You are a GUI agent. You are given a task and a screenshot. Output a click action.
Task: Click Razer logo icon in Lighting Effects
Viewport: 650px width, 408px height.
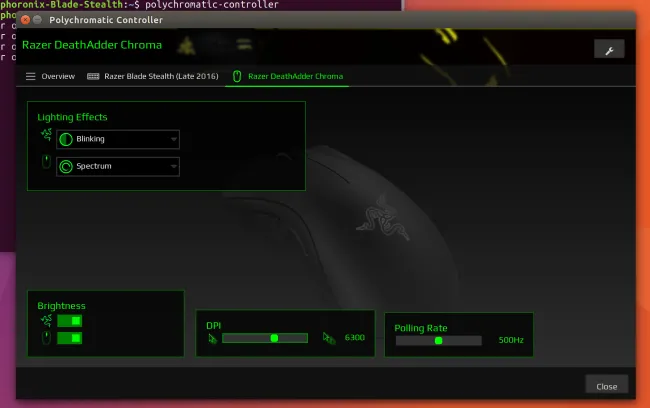(46, 135)
